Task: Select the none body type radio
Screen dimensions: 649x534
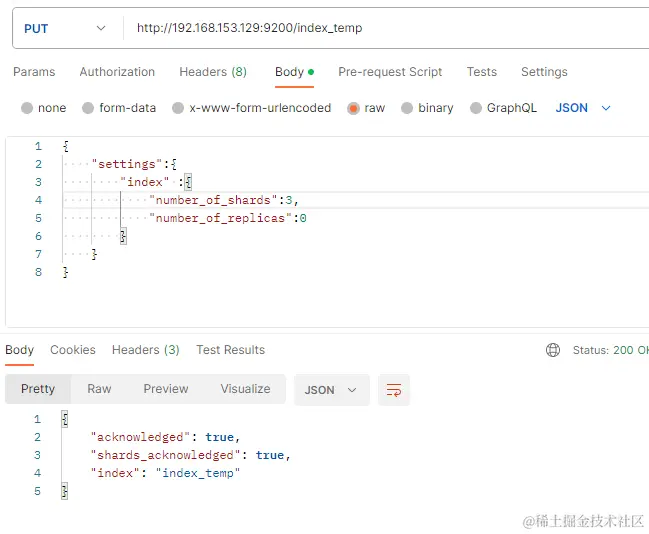Action: pos(27,108)
